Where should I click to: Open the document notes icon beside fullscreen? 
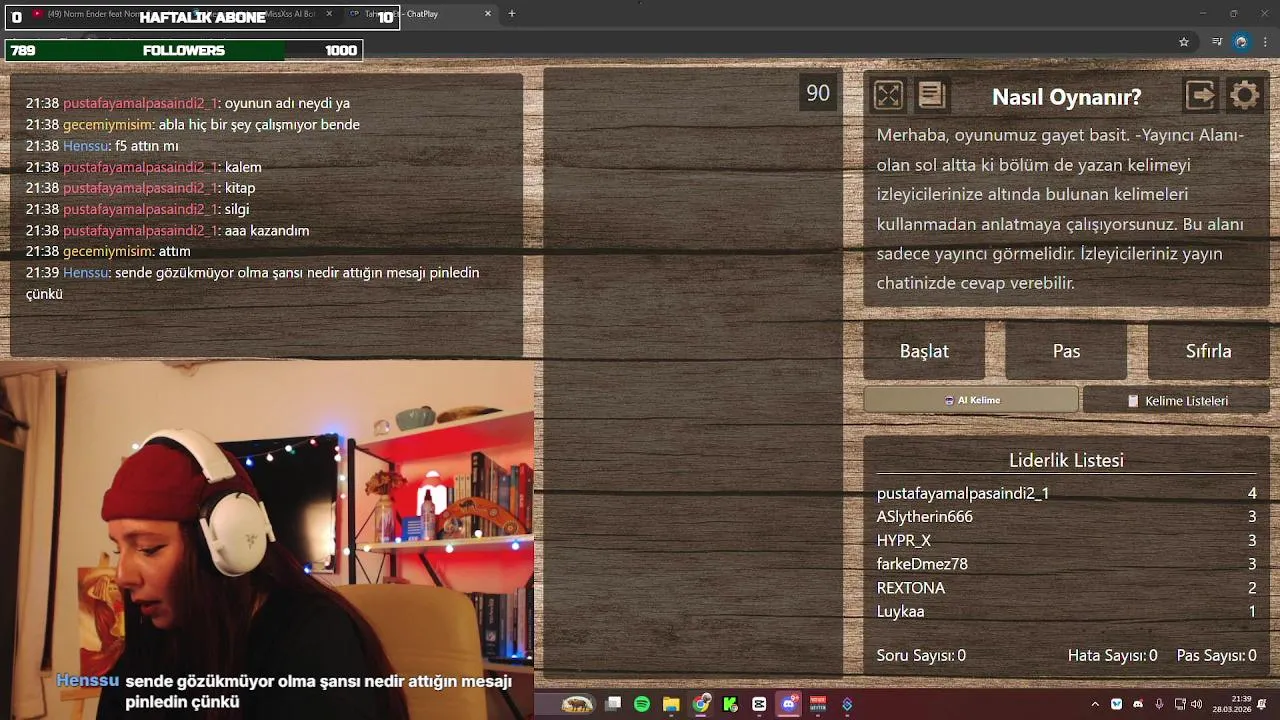point(932,95)
